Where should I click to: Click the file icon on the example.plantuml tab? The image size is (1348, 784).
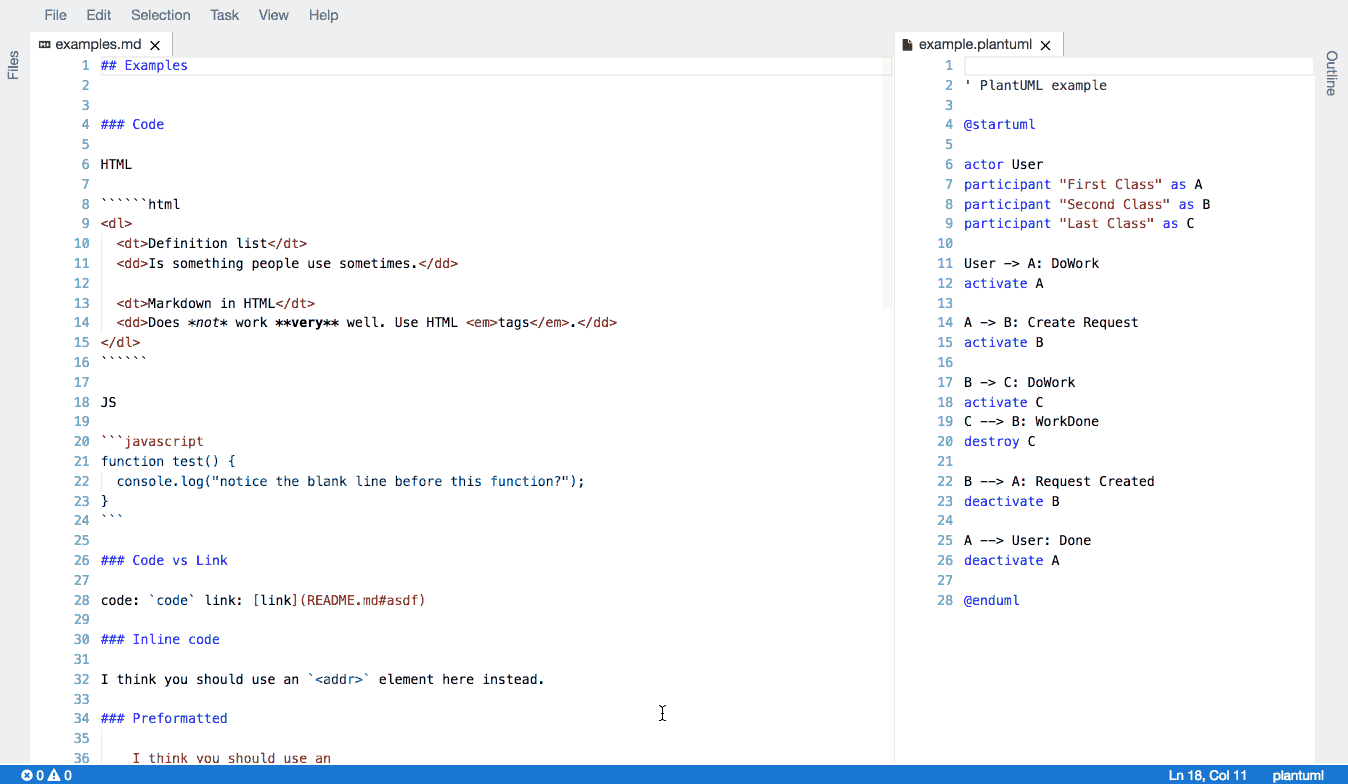pos(907,45)
